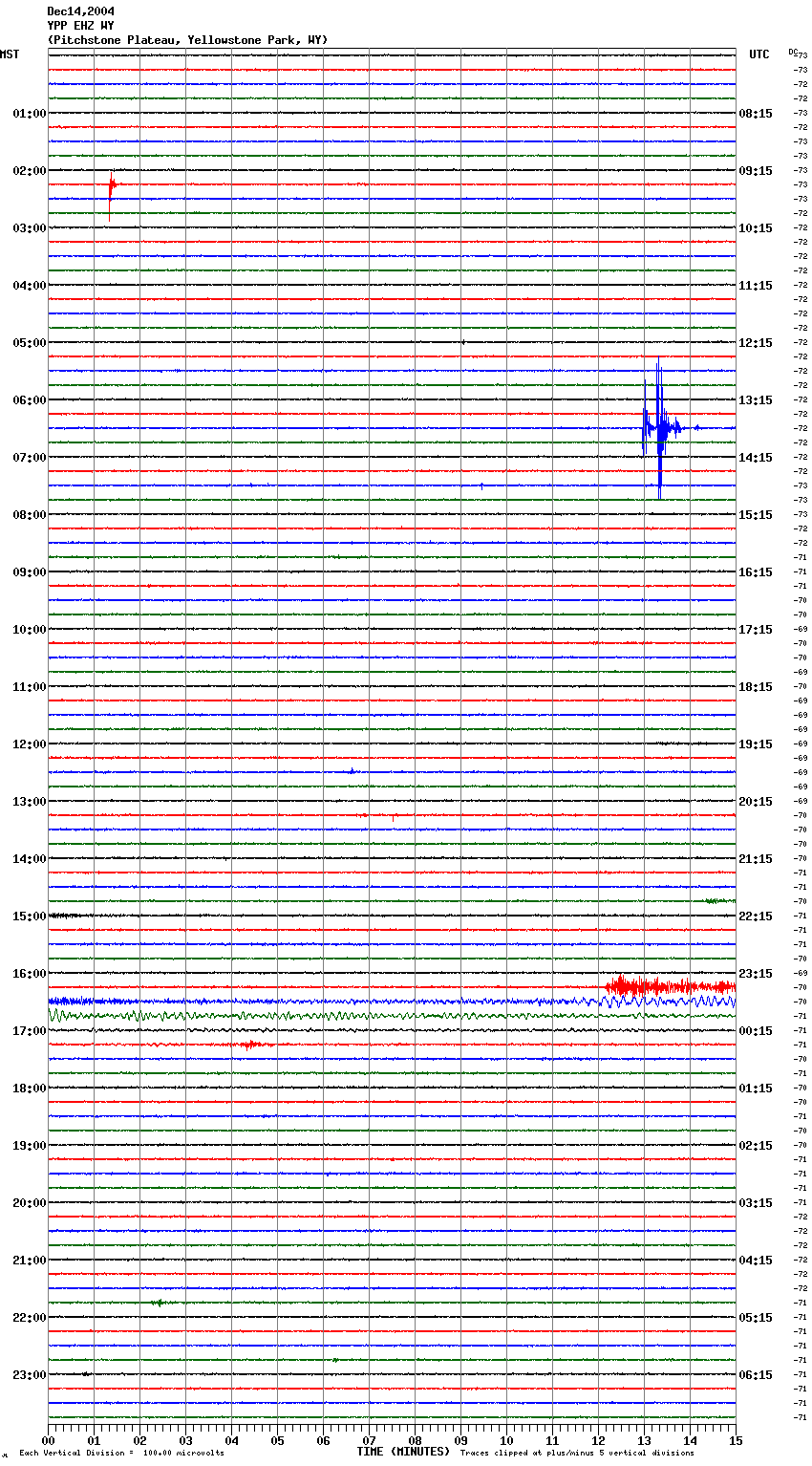The height and width of the screenshot is (1466, 812).
Task: Click the TIME (MINUTES) axis title
Action: [403, 1452]
